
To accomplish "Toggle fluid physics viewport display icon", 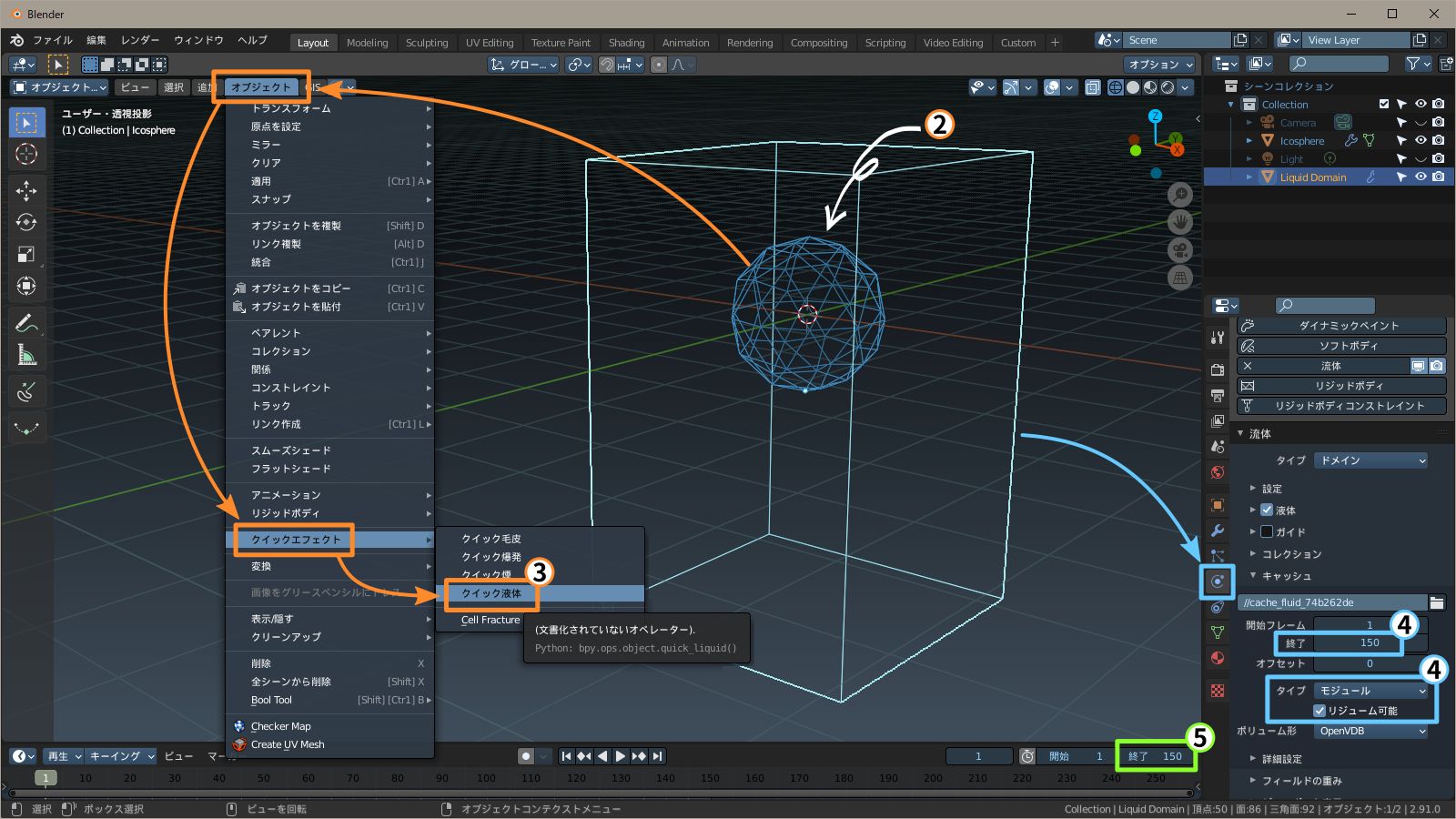I will pyautogui.click(x=1419, y=366).
